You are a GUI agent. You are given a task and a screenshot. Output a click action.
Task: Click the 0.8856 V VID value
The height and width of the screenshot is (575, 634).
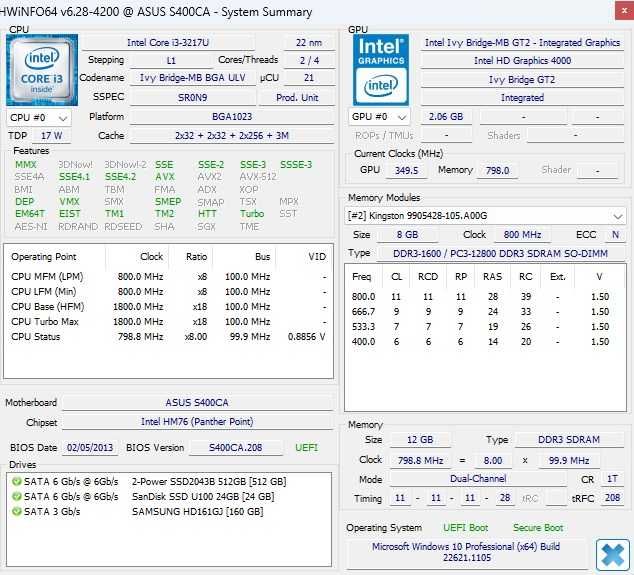306,336
